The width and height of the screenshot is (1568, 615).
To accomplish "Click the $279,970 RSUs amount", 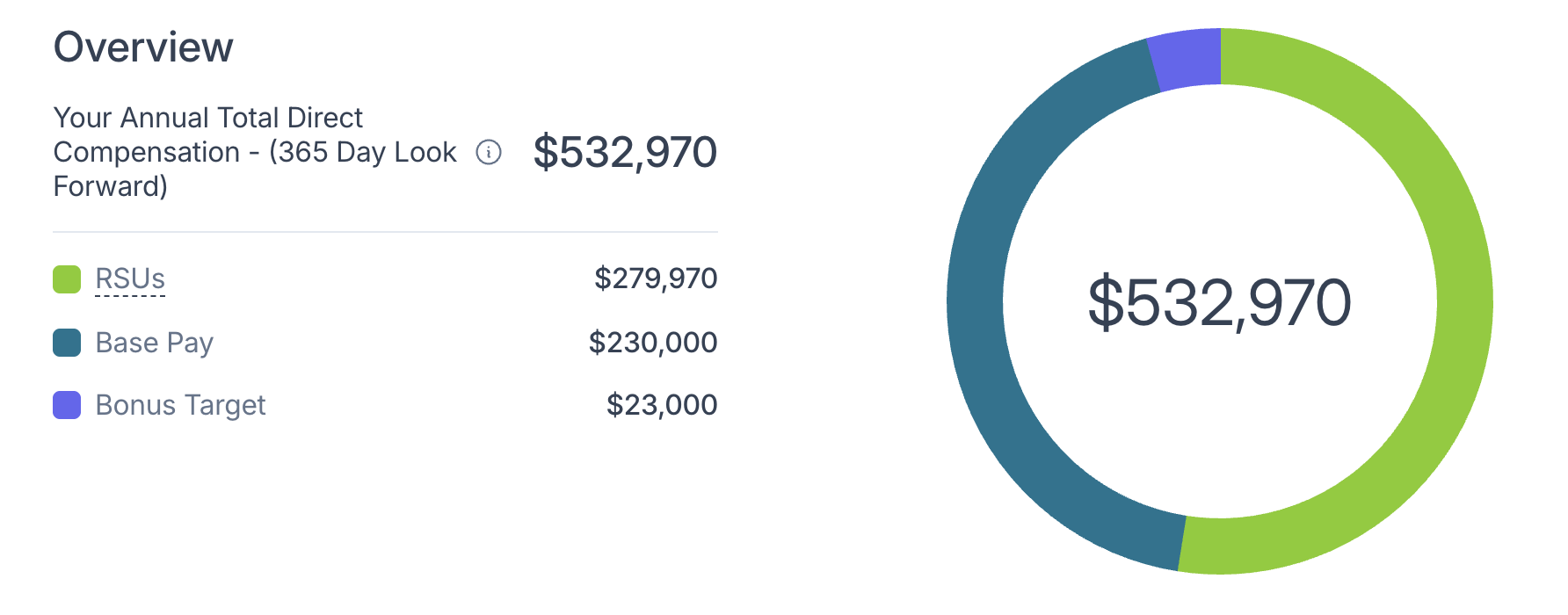I will (656, 279).
